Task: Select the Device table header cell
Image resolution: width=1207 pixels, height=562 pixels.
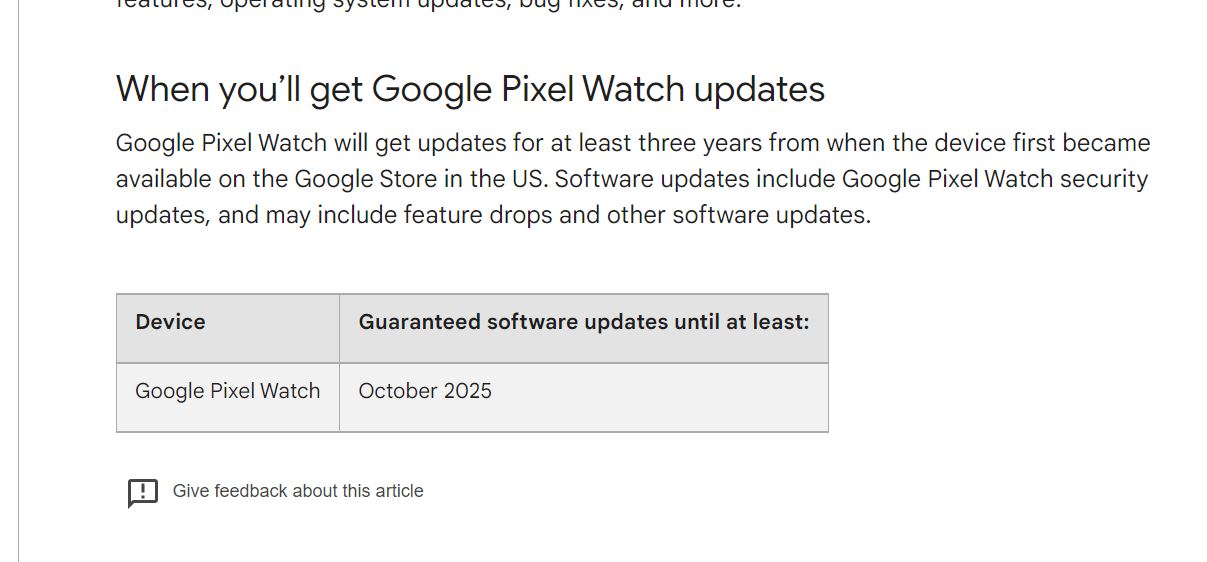Action: pos(228,328)
